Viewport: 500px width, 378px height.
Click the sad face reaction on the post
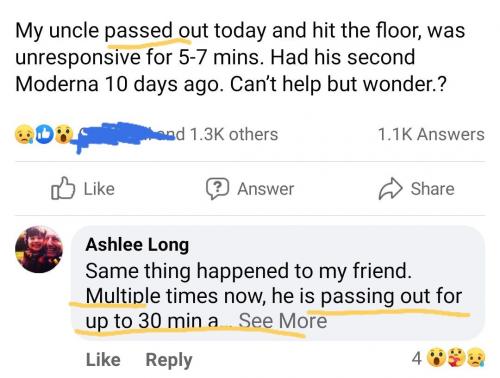tap(24, 134)
